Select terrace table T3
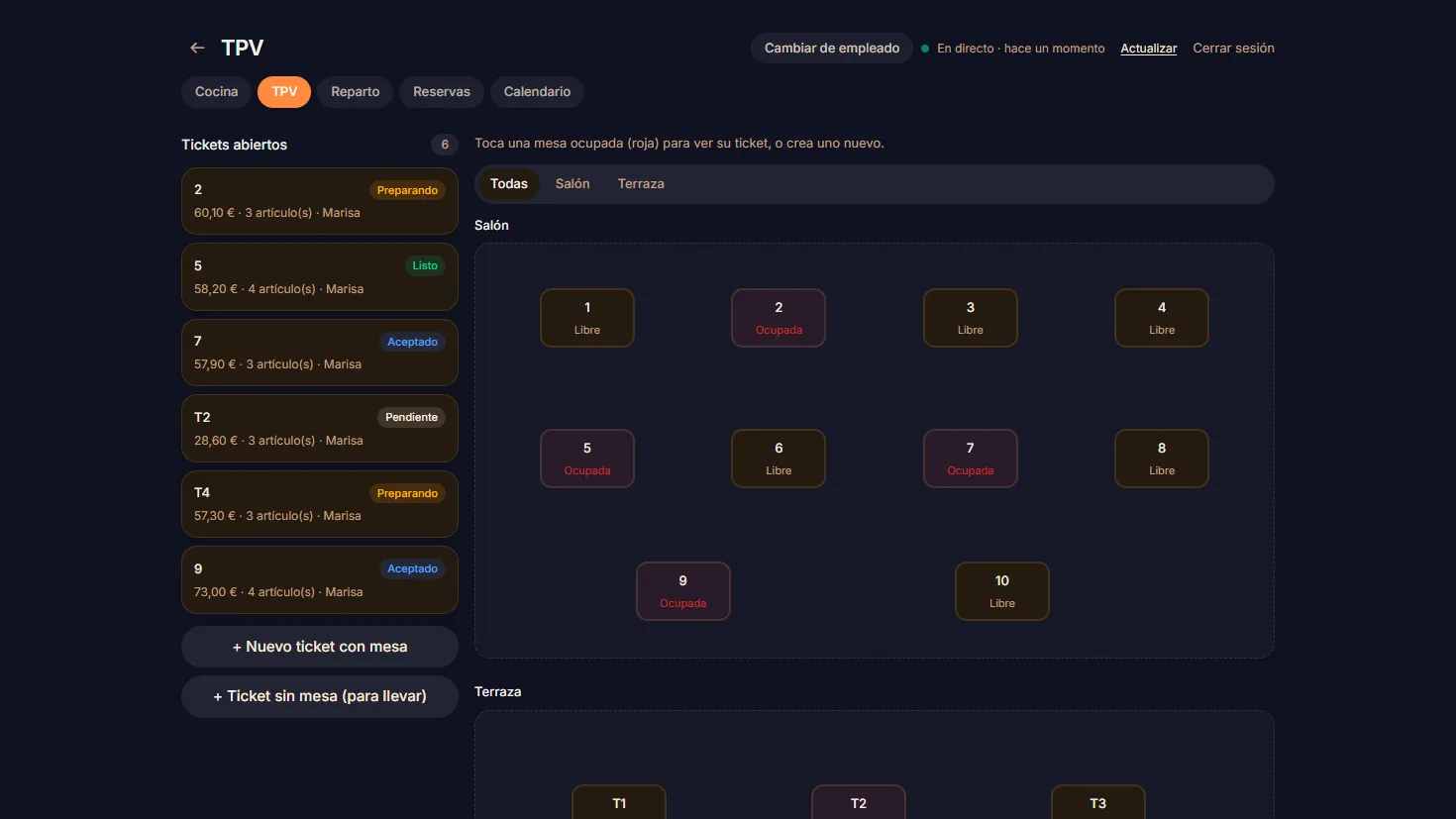 (x=1098, y=802)
